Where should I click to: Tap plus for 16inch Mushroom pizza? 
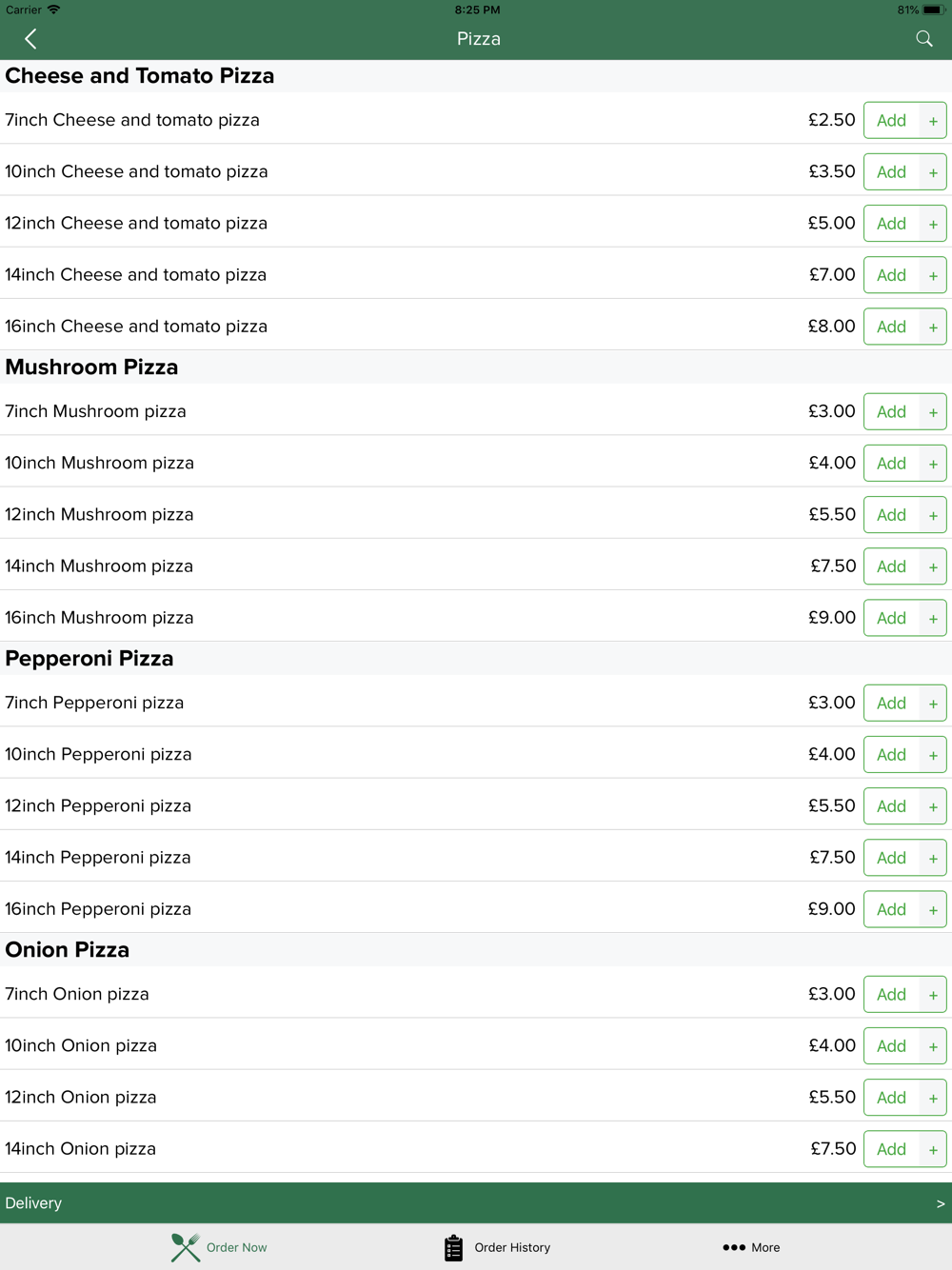coord(933,618)
